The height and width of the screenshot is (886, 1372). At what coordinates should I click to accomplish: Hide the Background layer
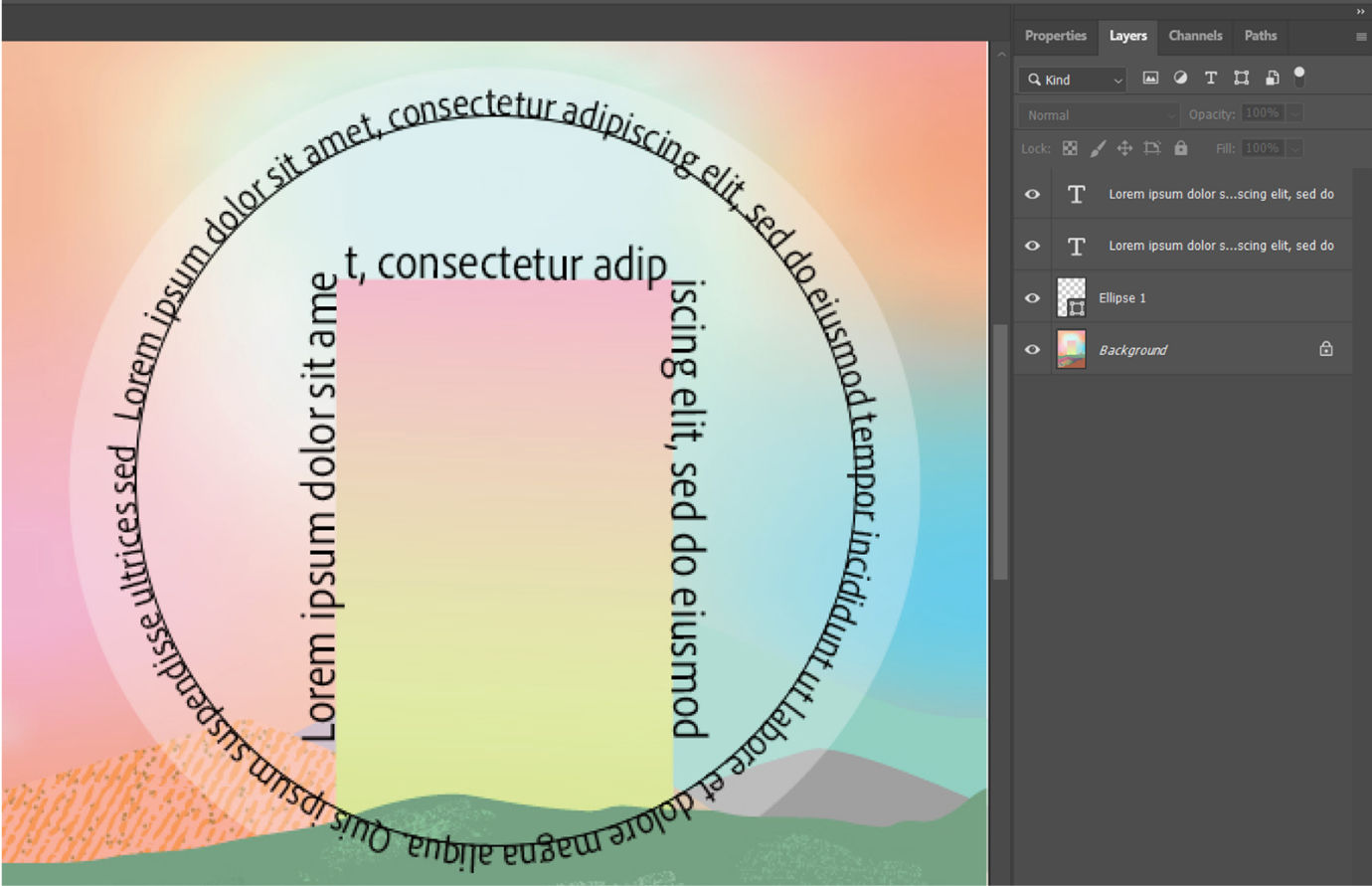point(1032,349)
